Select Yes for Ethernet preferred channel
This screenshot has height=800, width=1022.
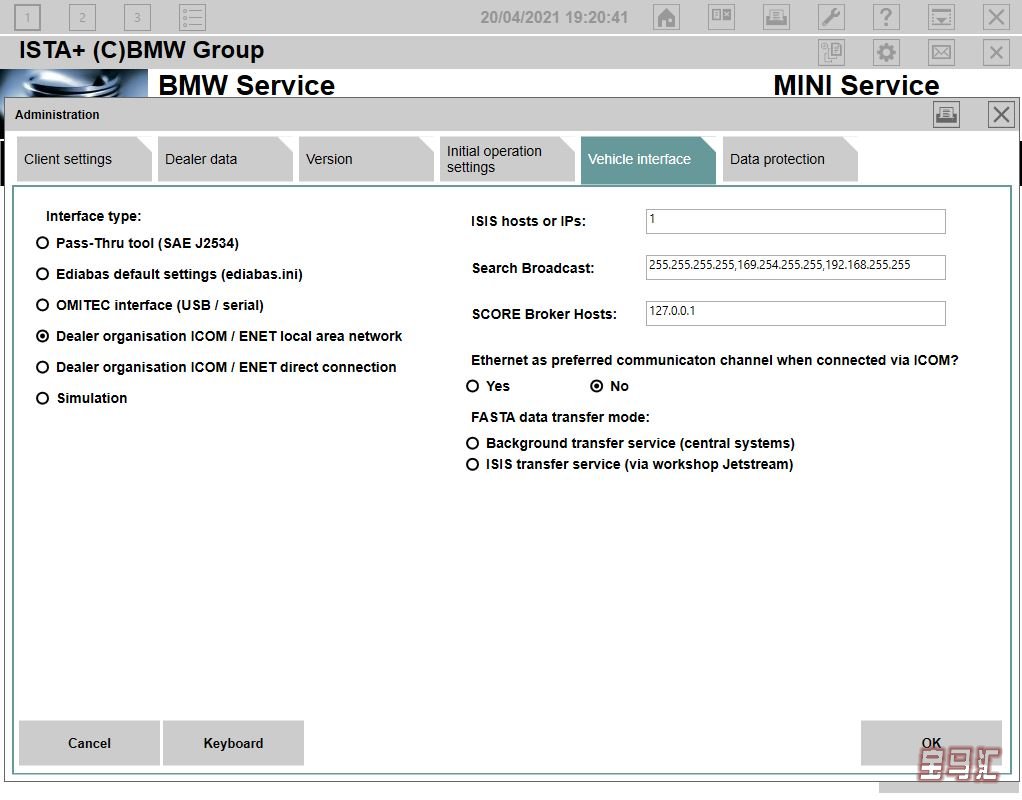[x=488, y=386]
